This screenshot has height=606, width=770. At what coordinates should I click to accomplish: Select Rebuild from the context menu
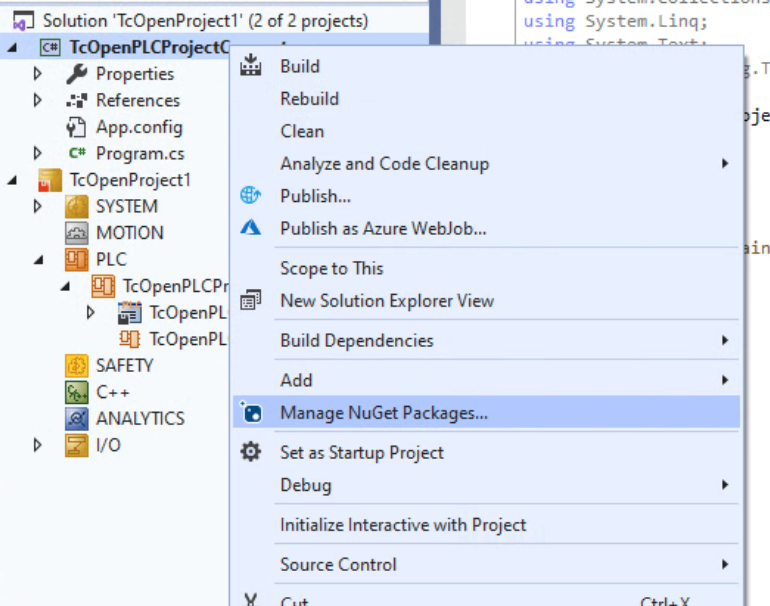click(486, 99)
